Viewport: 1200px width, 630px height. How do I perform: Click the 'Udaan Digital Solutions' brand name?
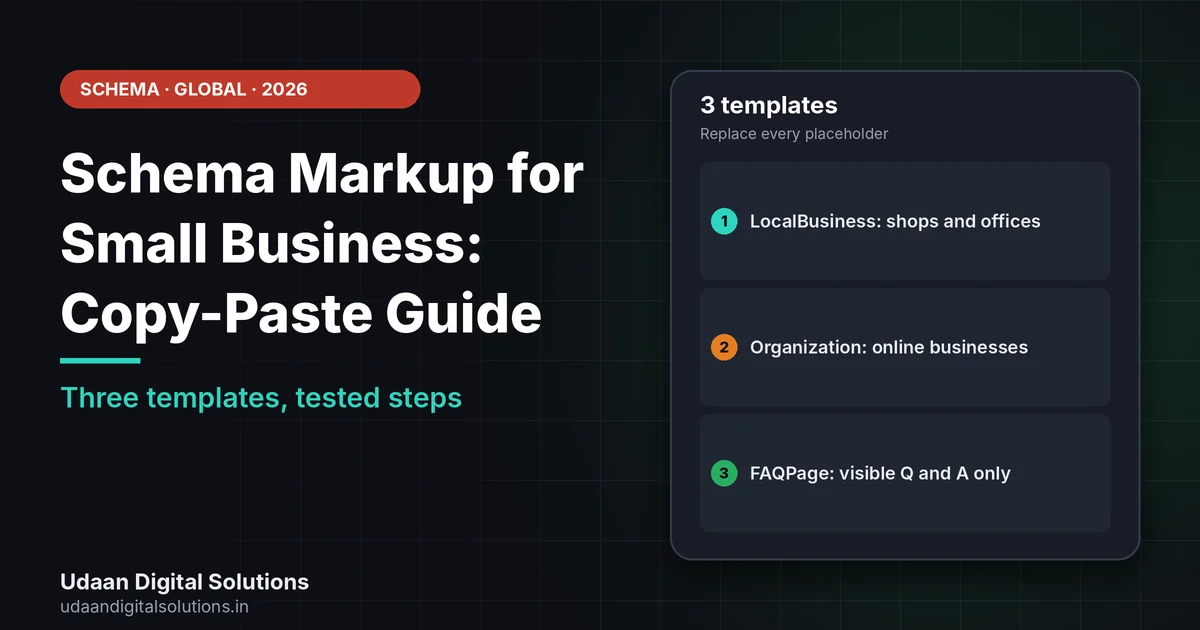(x=185, y=582)
